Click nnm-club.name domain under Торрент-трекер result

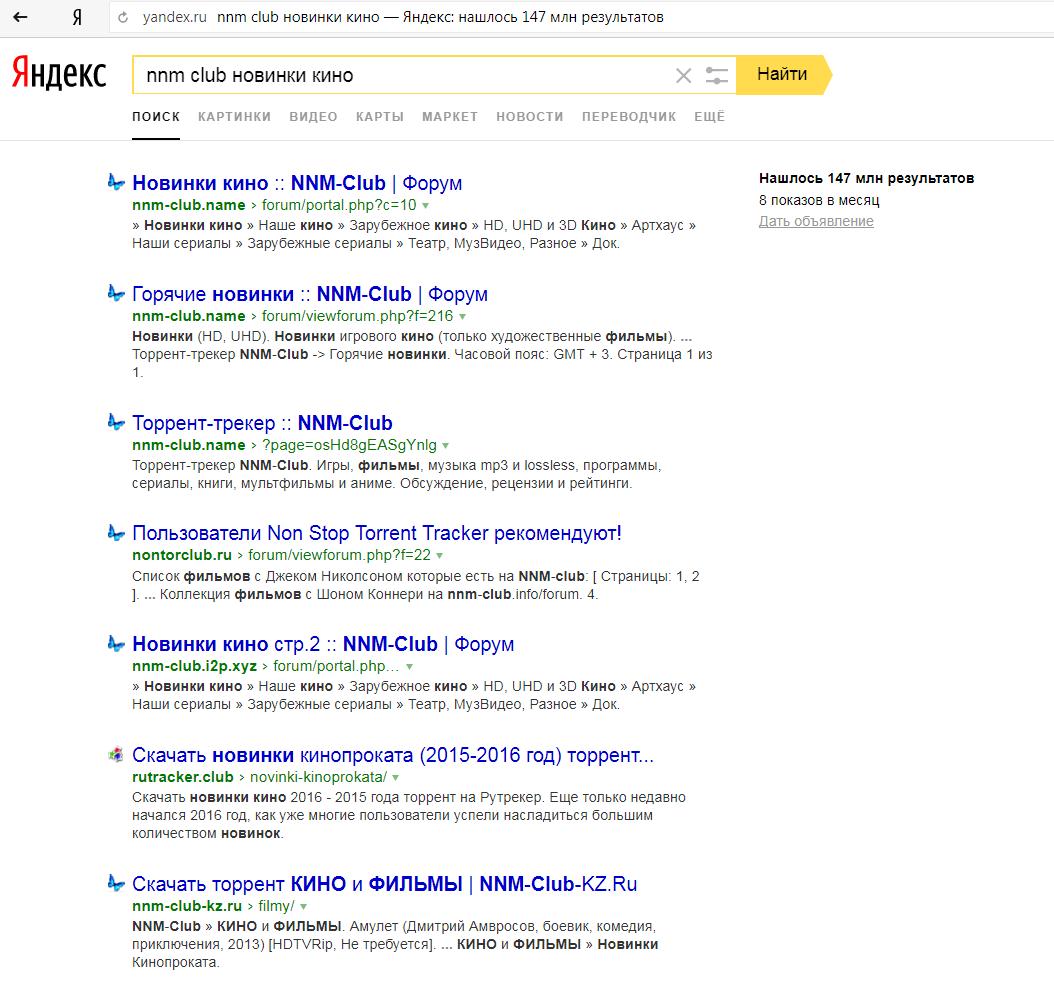pos(189,445)
